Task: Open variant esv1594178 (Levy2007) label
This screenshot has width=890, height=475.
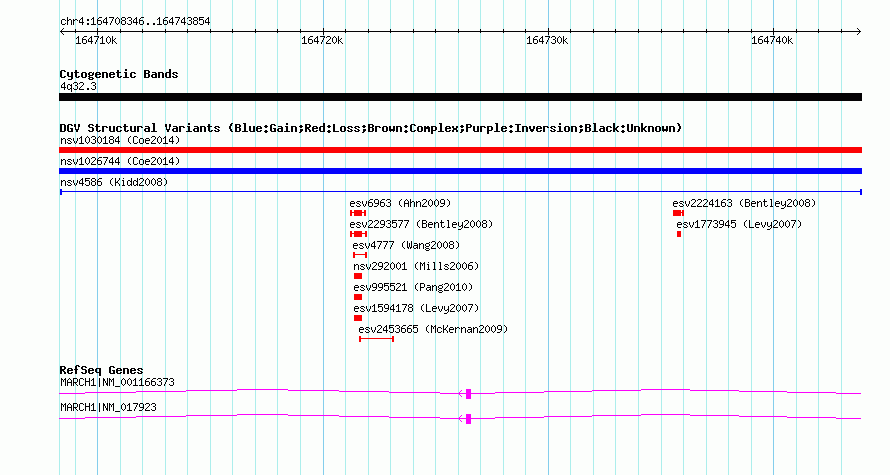Action: tap(416, 308)
